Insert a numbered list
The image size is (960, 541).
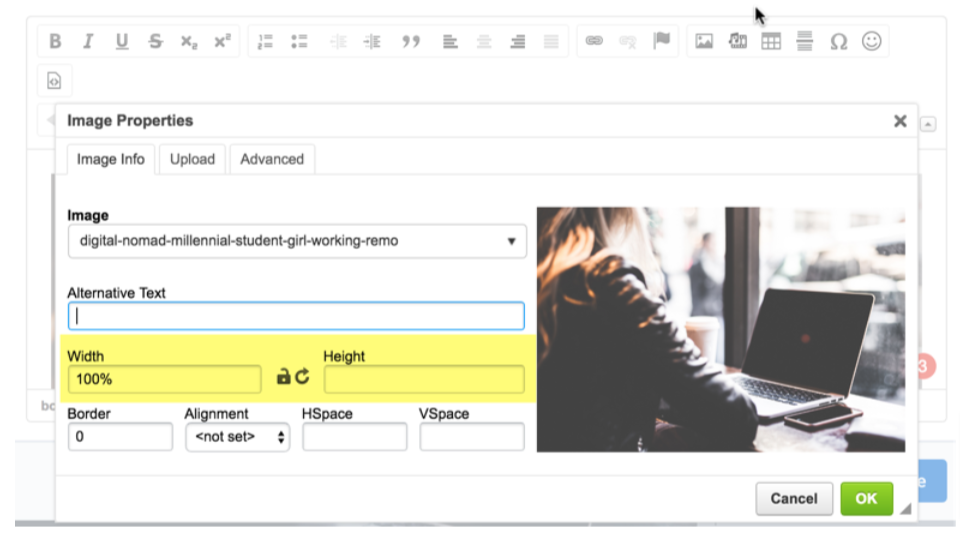[x=265, y=41]
